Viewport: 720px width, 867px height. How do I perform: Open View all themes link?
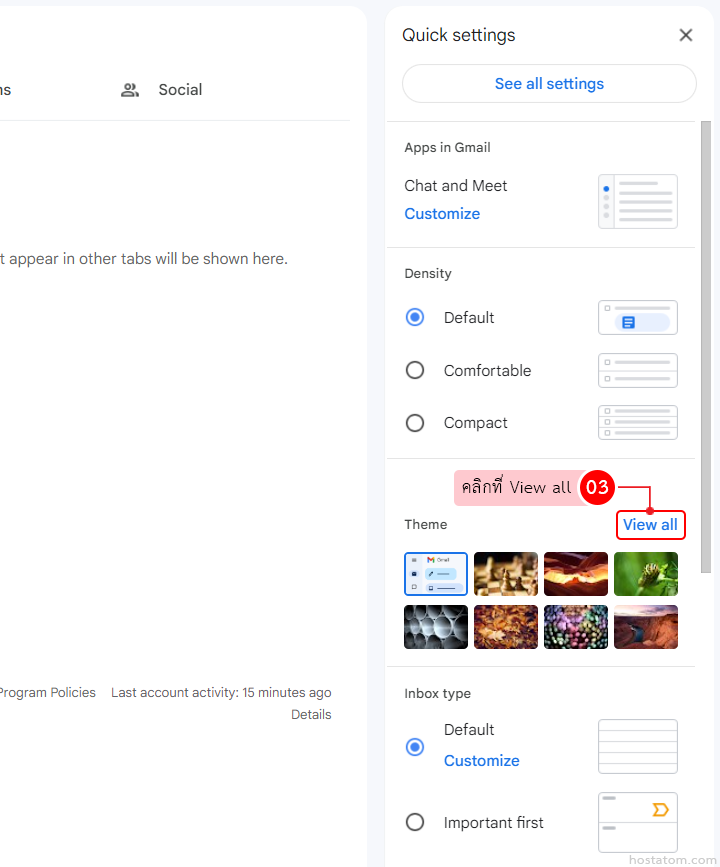(650, 525)
